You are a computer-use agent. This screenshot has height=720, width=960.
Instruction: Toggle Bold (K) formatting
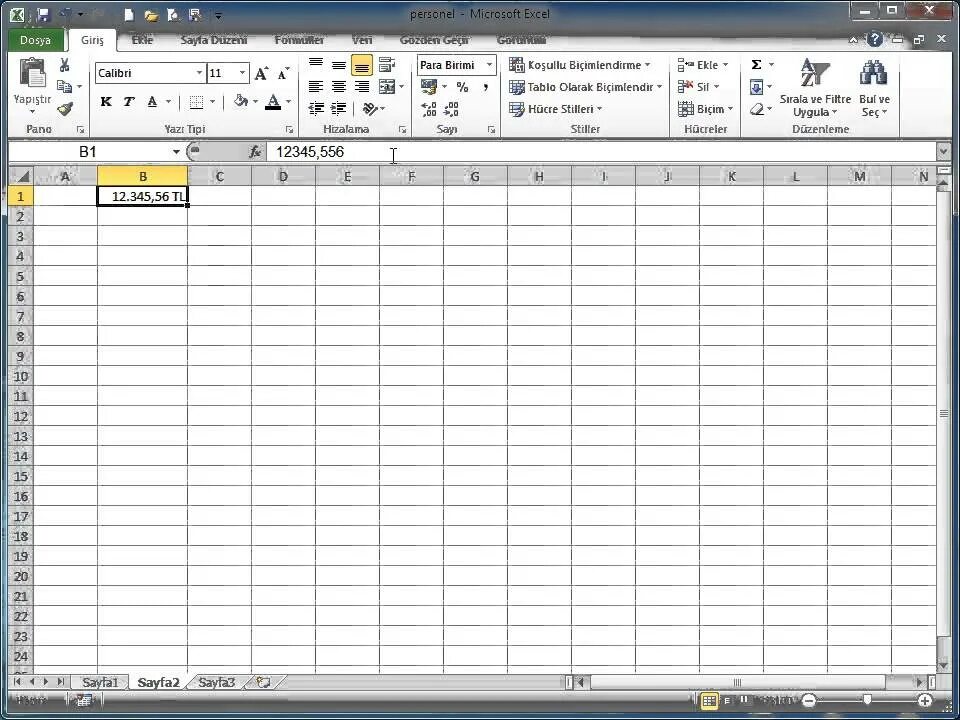pyautogui.click(x=106, y=102)
